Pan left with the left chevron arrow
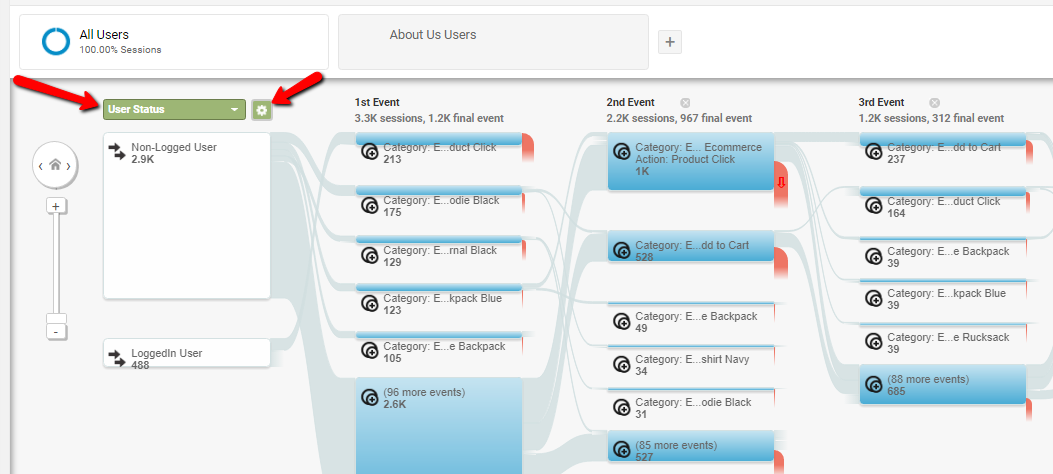The image size is (1053, 474). [x=41, y=166]
